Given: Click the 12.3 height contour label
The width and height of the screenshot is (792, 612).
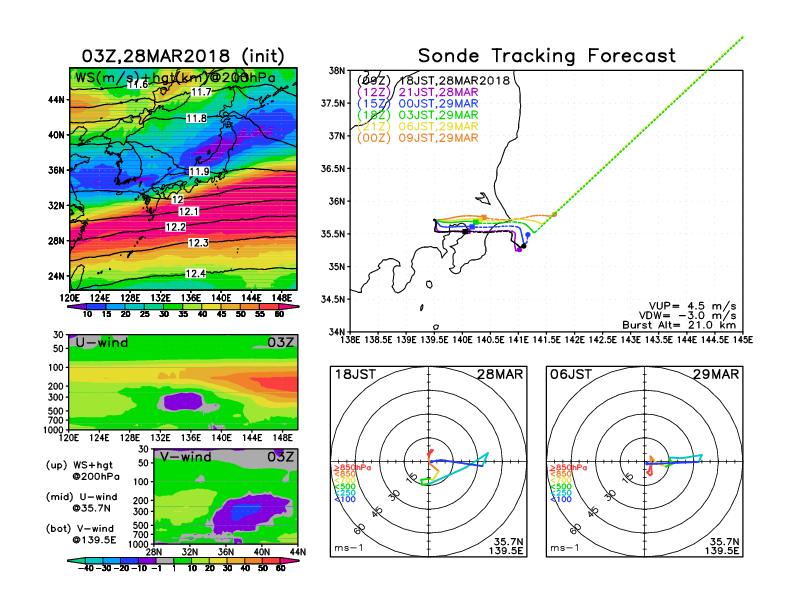Looking at the screenshot, I should click(x=198, y=243).
